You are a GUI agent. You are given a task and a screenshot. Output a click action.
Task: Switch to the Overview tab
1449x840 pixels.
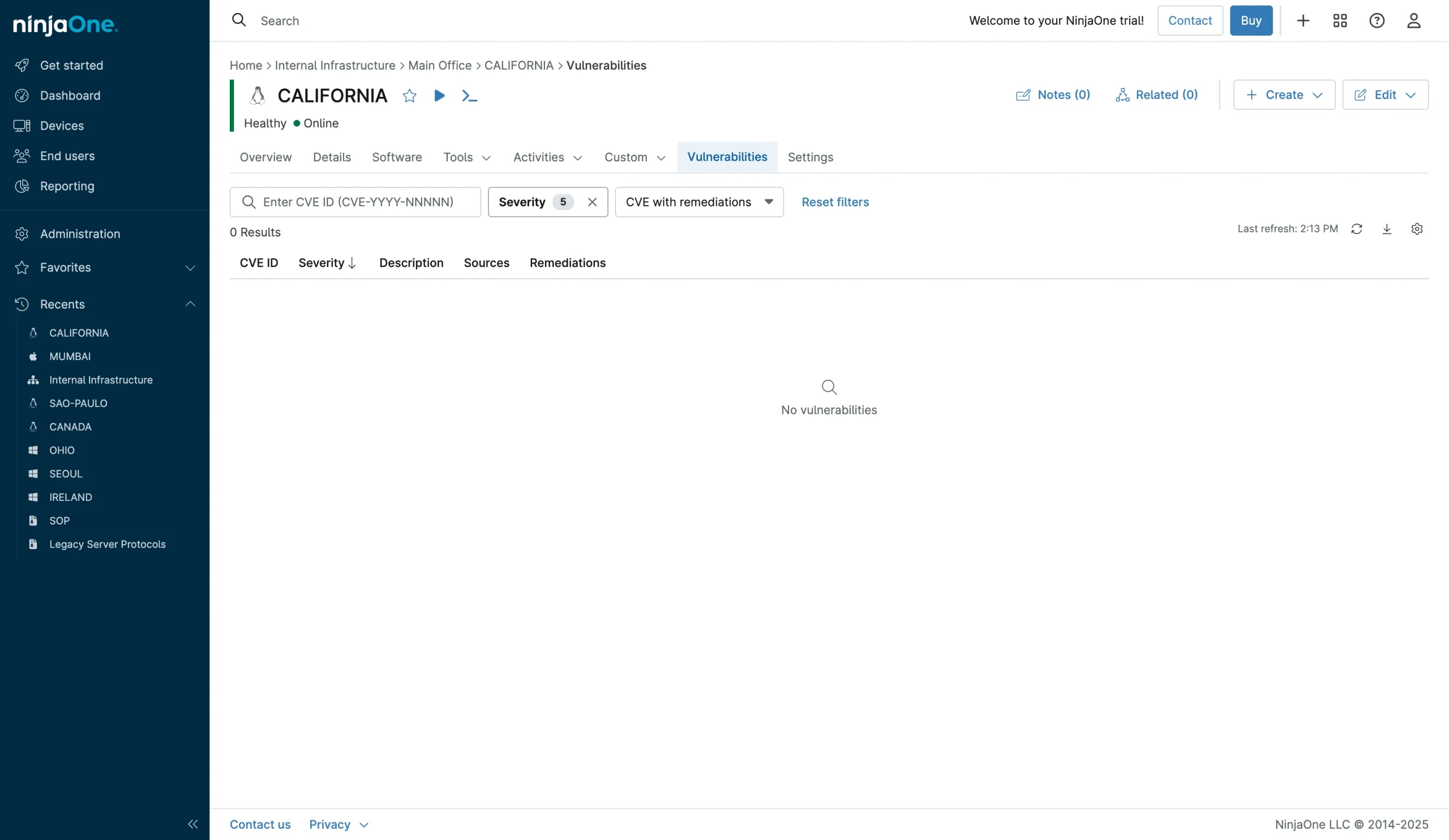(x=265, y=157)
